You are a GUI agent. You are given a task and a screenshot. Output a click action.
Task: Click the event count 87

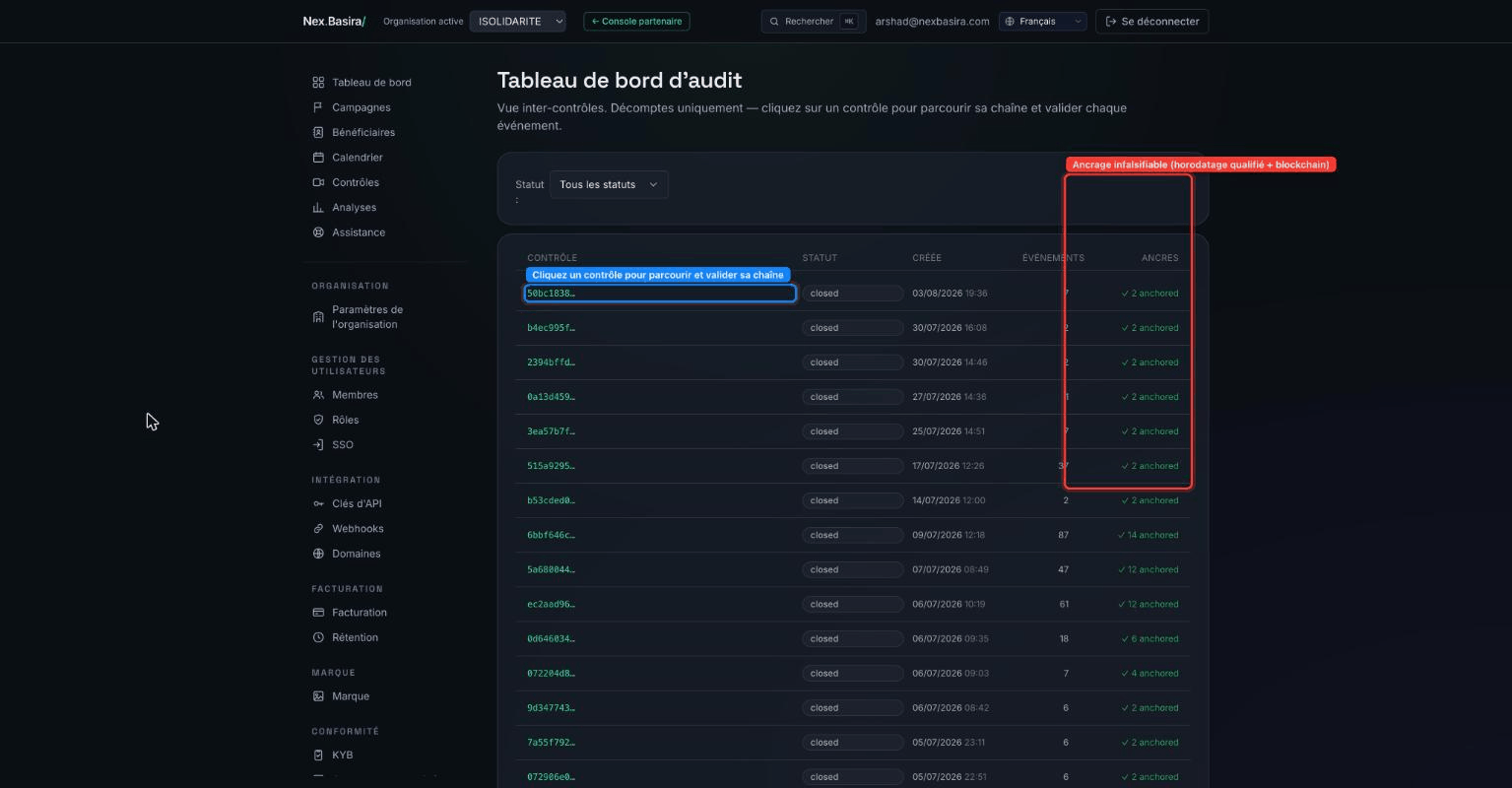click(1063, 535)
